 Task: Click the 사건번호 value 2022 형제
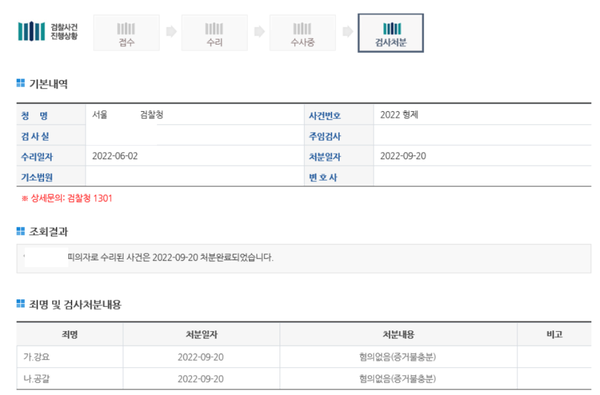click(x=399, y=115)
